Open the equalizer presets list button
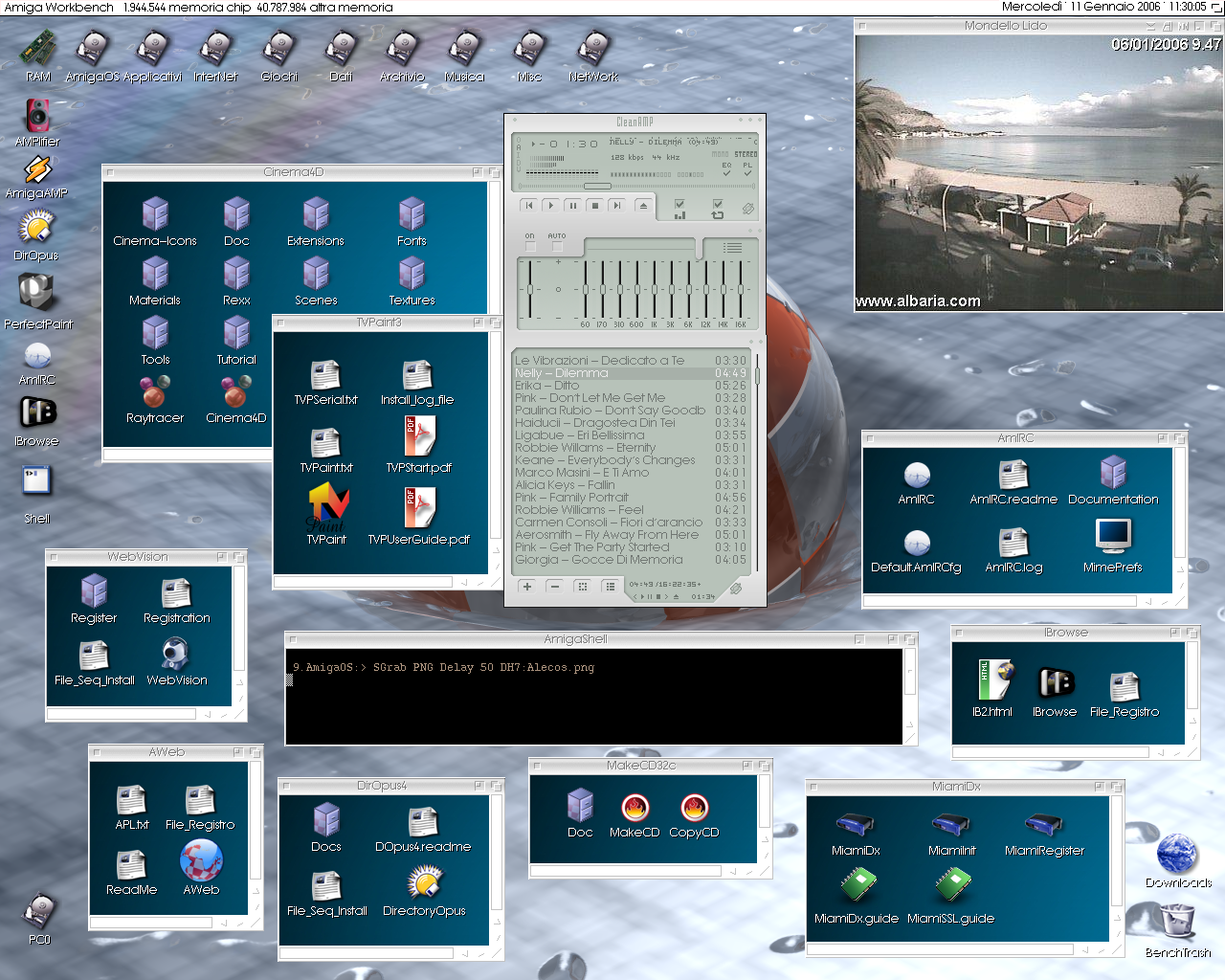The height and width of the screenshot is (980, 1225). click(x=732, y=248)
